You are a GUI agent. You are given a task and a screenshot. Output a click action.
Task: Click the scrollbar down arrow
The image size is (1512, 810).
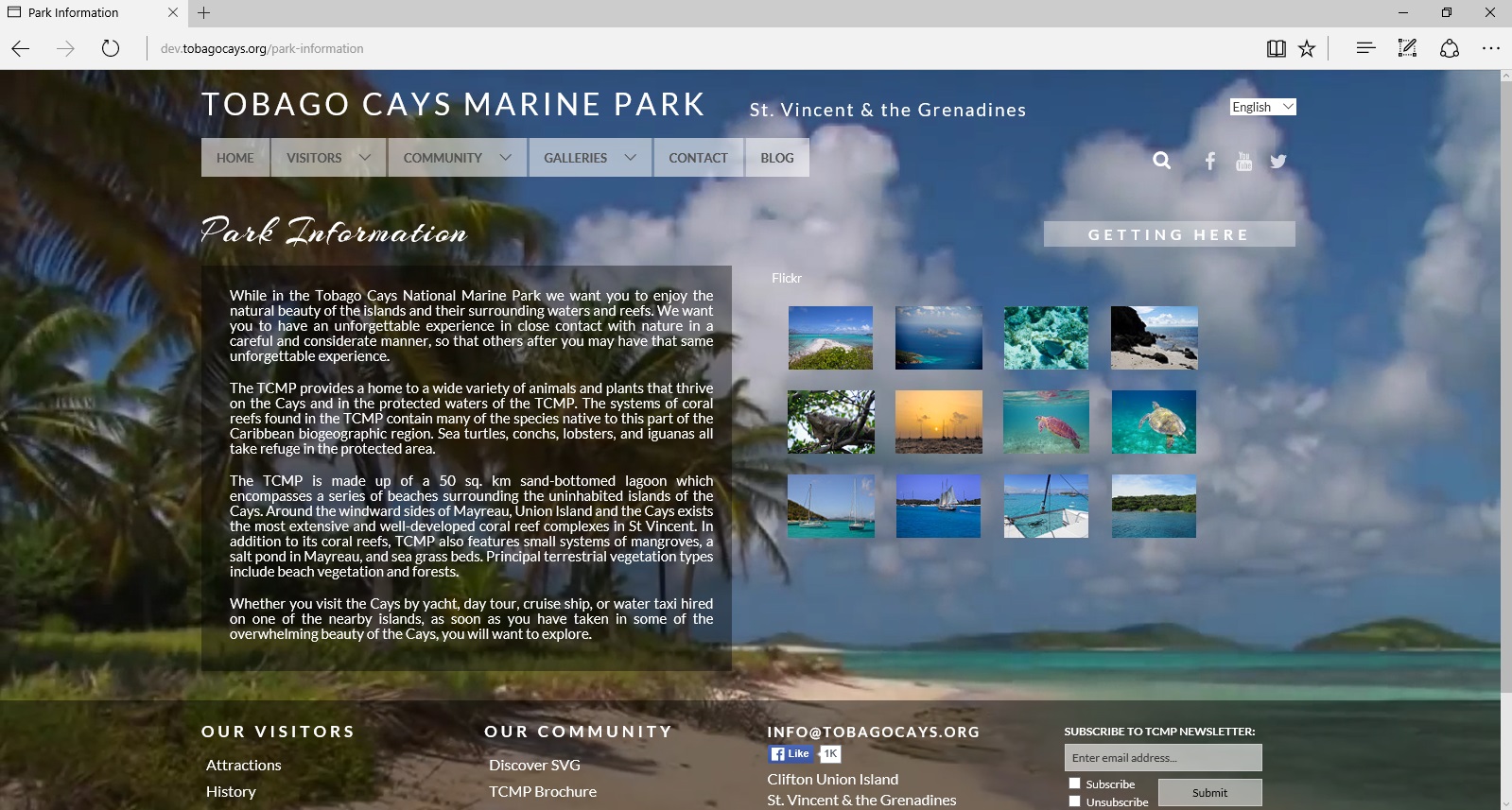pyautogui.click(x=1506, y=803)
